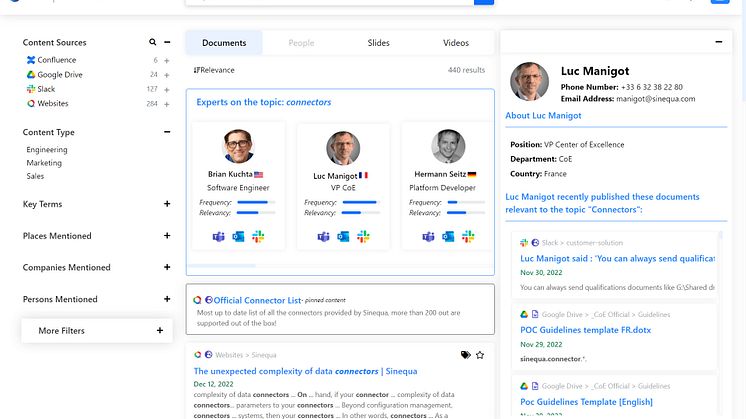
Task: Search within Content Sources using magnifier icon
Action: 153,43
